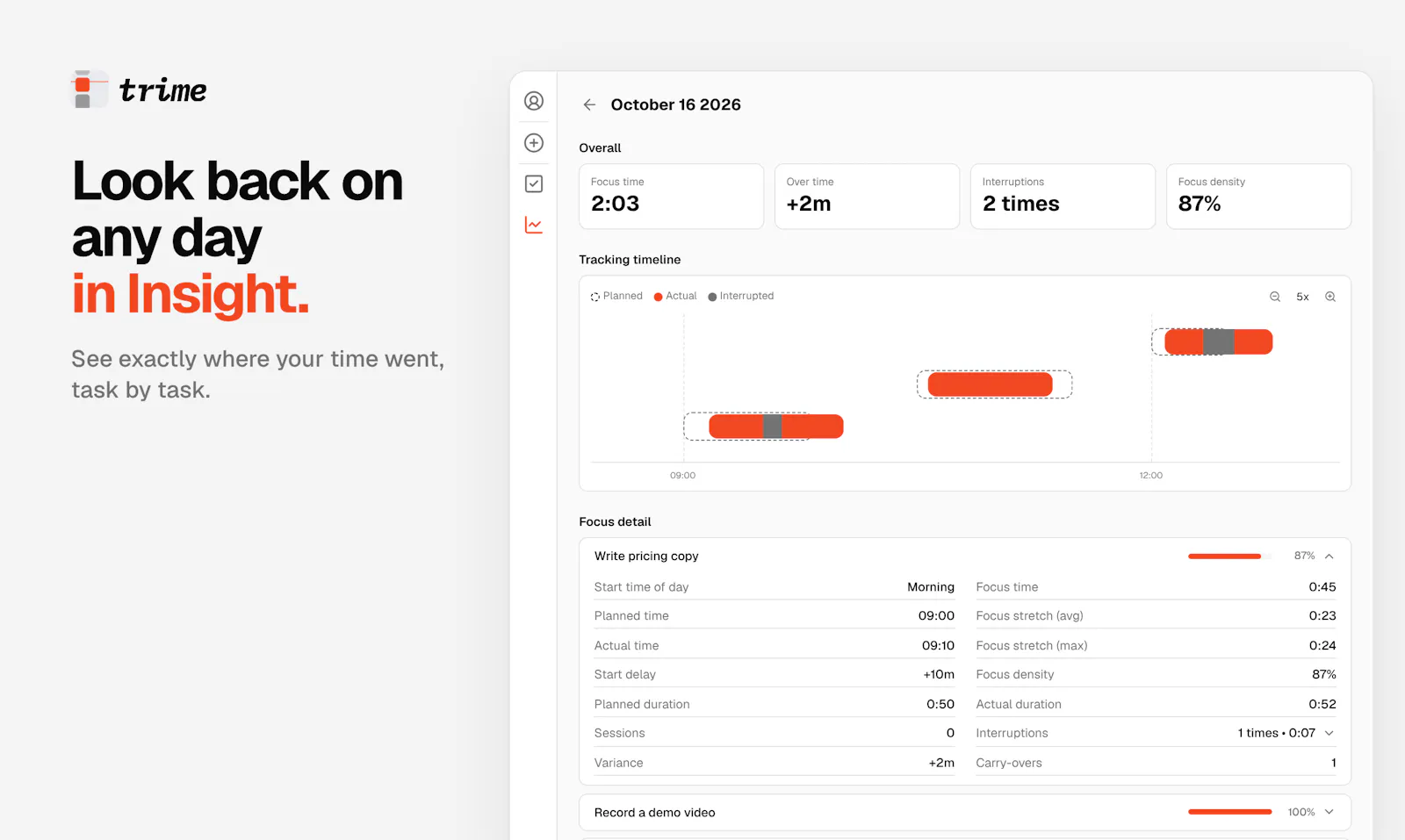Image resolution: width=1405 pixels, height=840 pixels.
Task: Click the Sessions label
Action: click(619, 733)
